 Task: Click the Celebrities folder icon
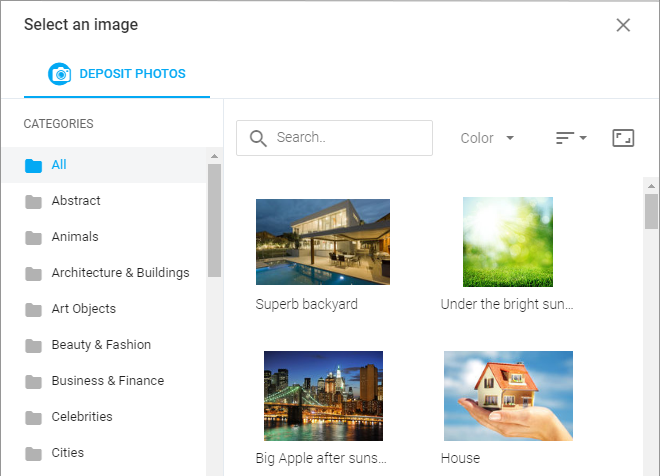33,417
